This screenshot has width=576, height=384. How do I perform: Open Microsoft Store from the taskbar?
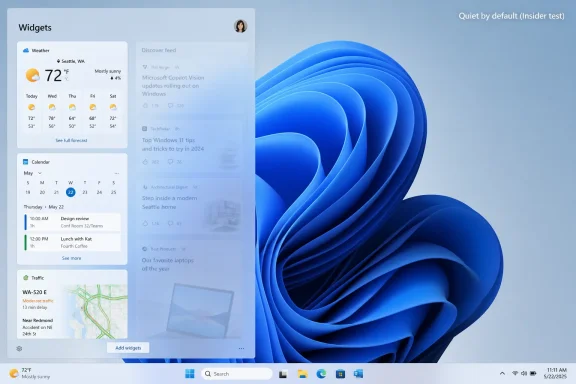point(340,374)
